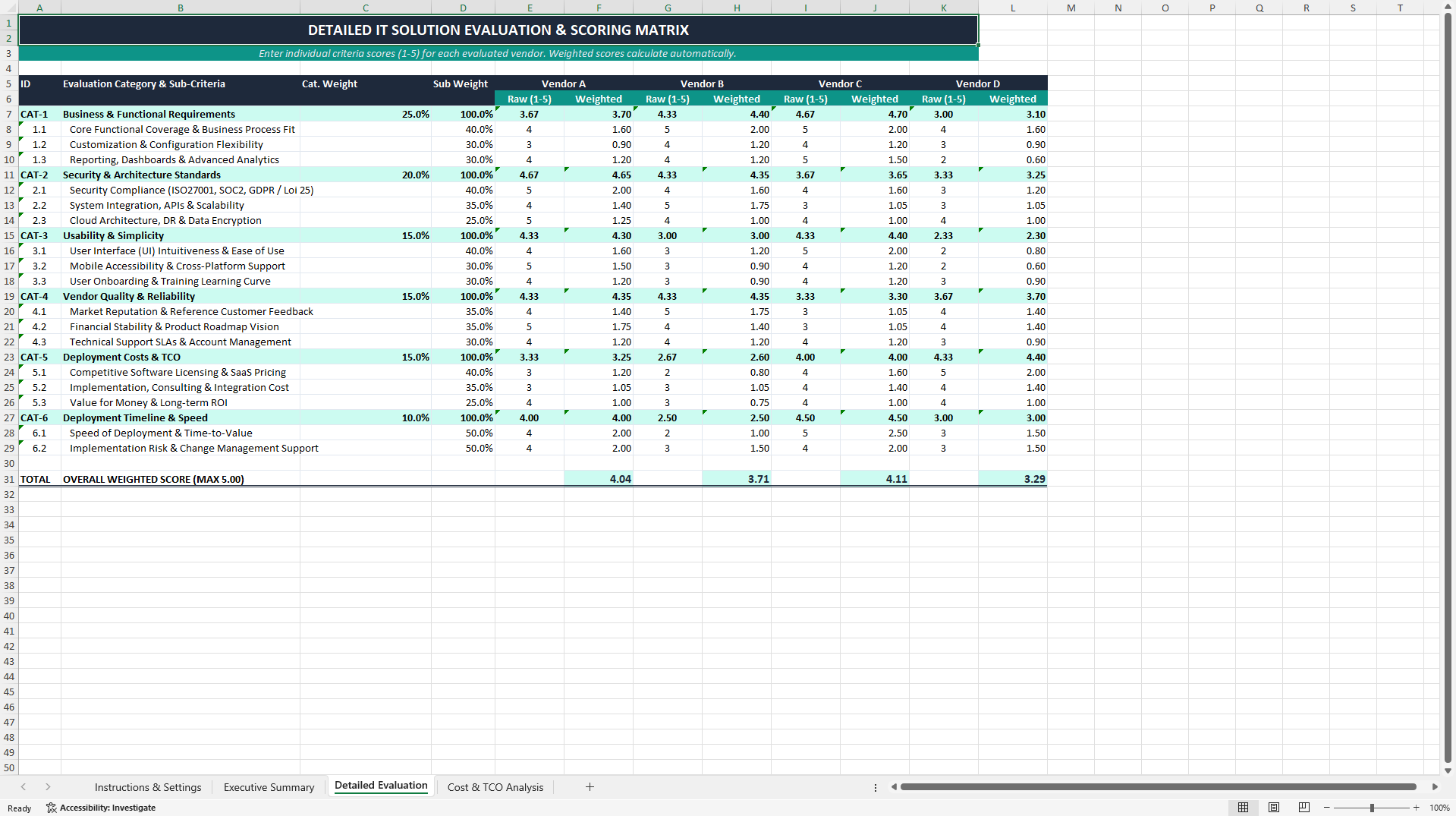1456x816 pixels.
Task: Click the vertical scrollbar thumb
Action: pyautogui.click(x=1448, y=387)
